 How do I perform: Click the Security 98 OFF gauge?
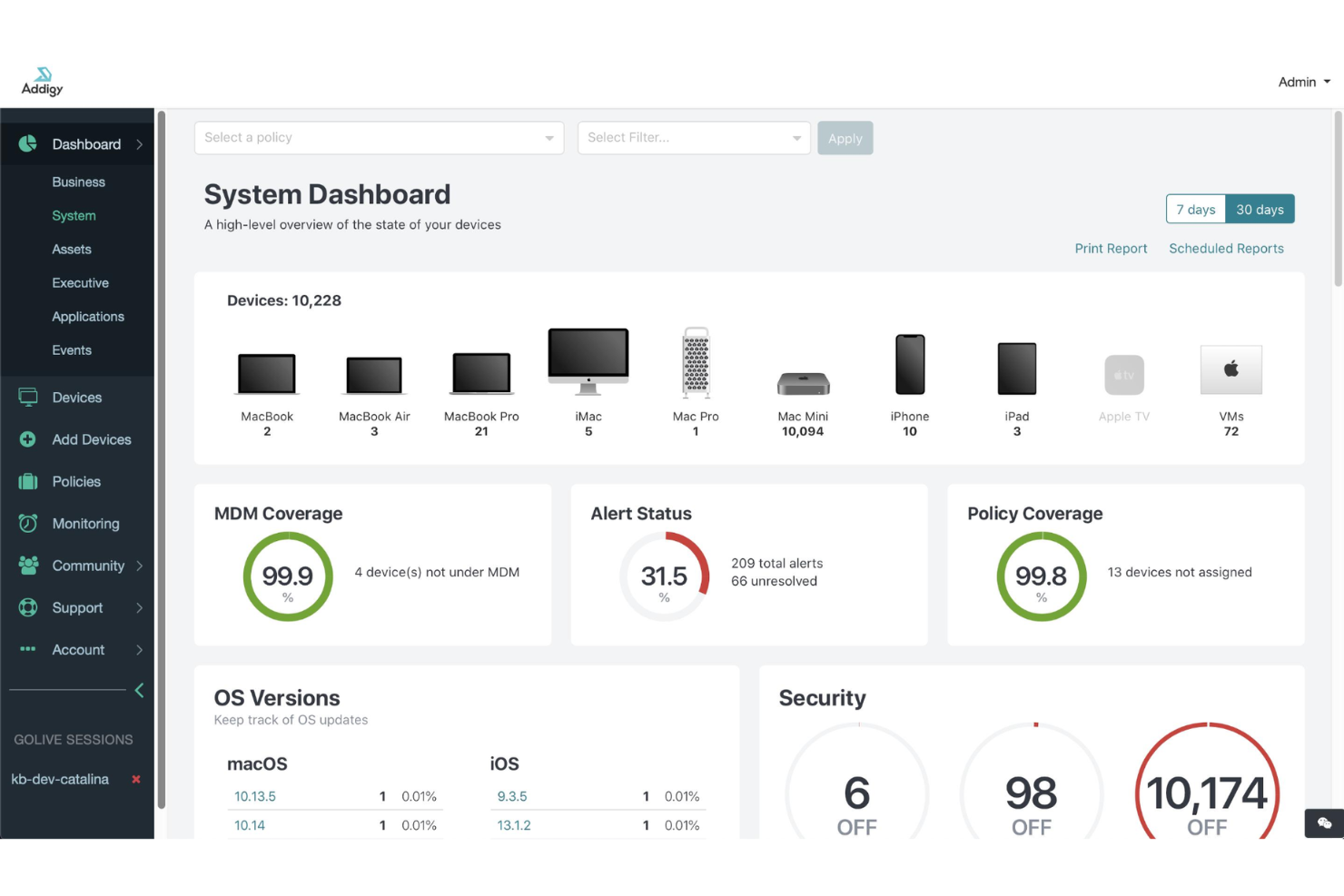pos(1032,781)
